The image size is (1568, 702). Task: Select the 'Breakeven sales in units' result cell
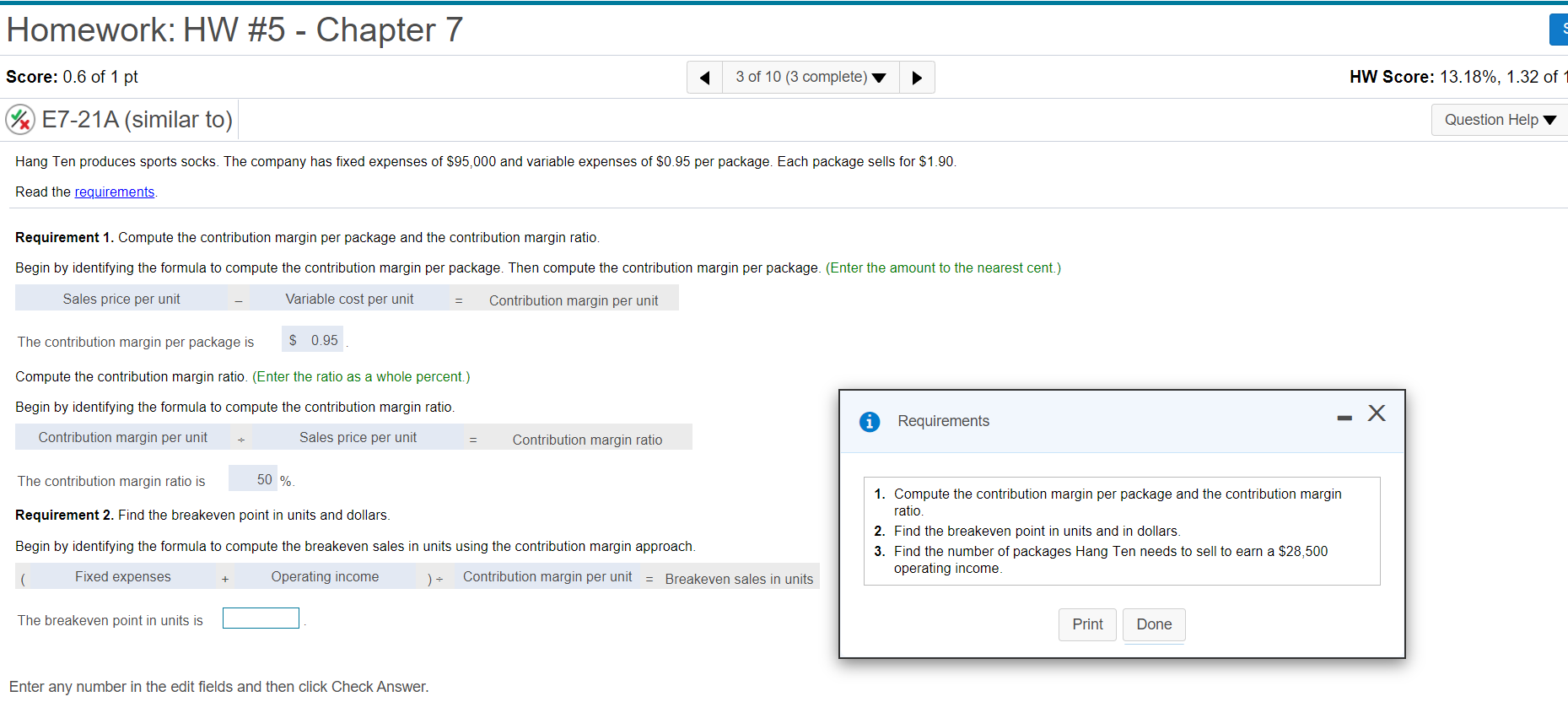point(739,578)
